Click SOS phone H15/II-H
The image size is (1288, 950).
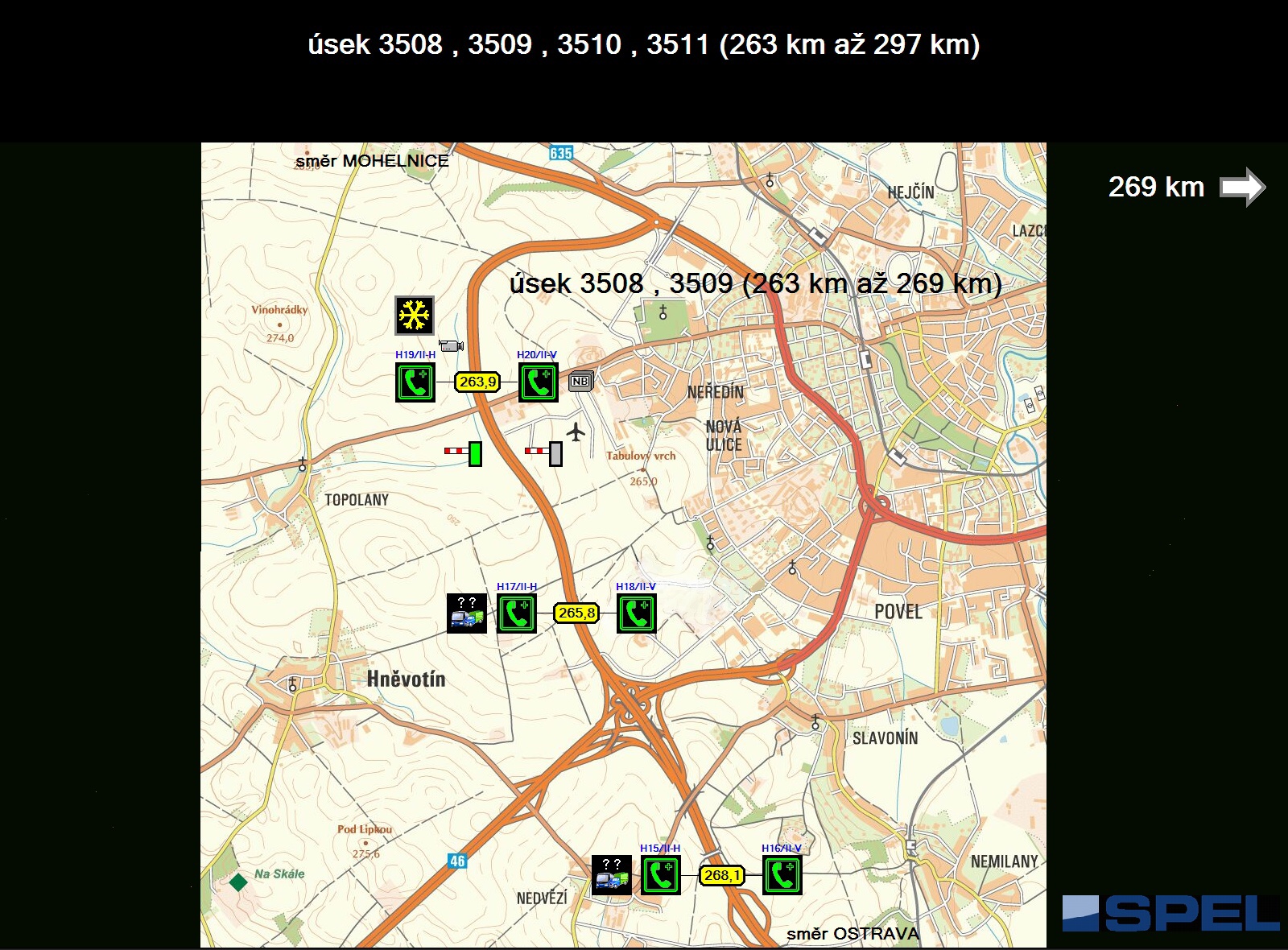point(660,875)
